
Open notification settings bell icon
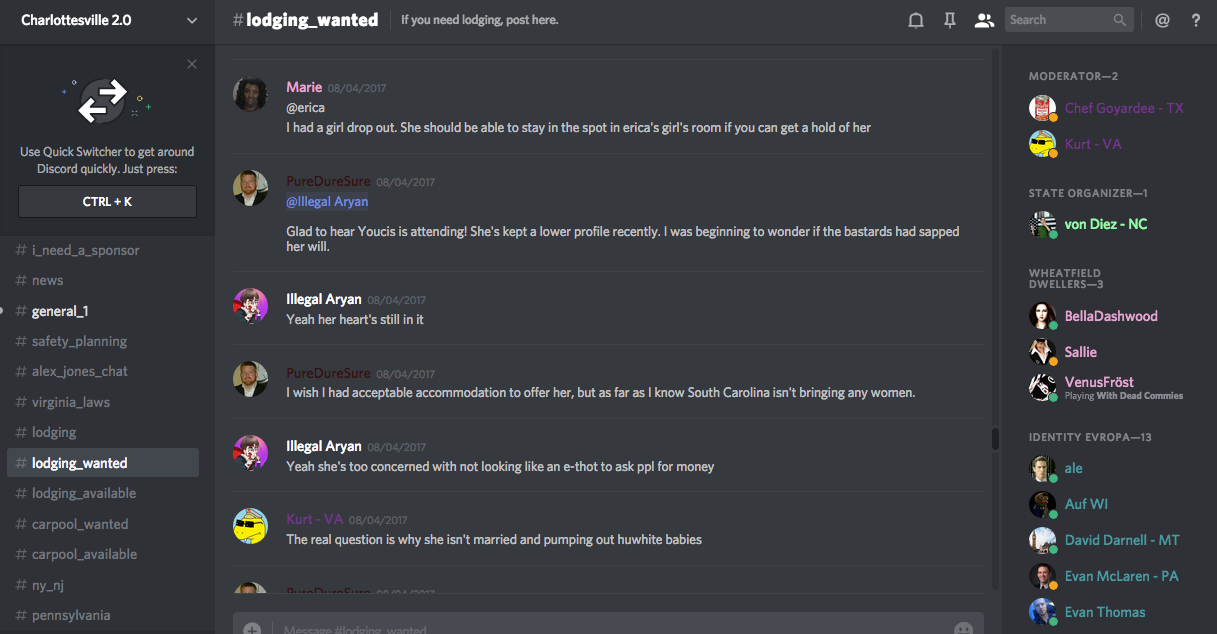(915, 20)
